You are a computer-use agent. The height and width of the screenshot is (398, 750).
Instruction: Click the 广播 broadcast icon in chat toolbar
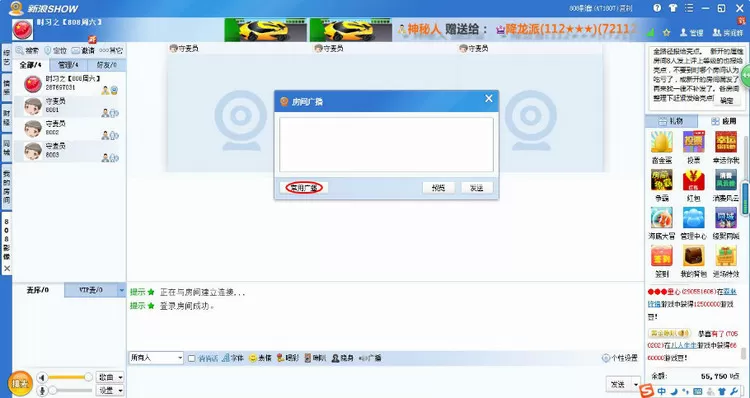coord(370,358)
